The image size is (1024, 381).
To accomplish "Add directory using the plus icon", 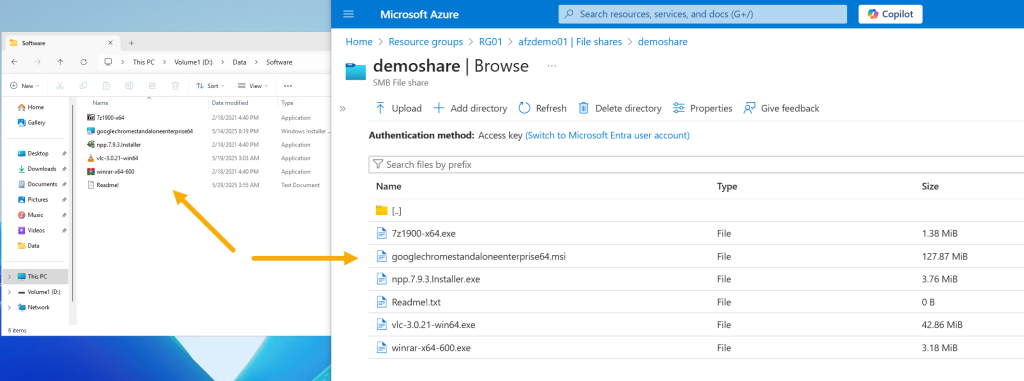I will click(x=439, y=108).
